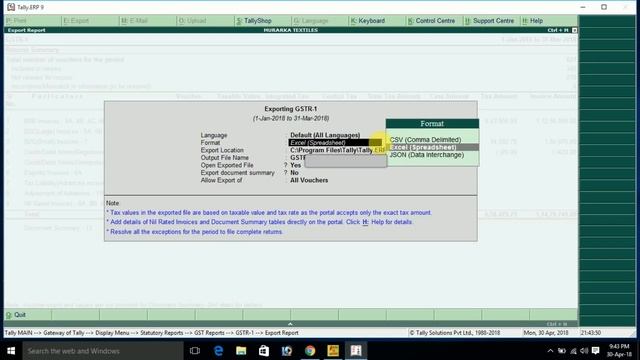This screenshot has height=360, width=640.
Task: Open Microsoft Edge from the taskbar
Action: pyautogui.click(x=218, y=351)
